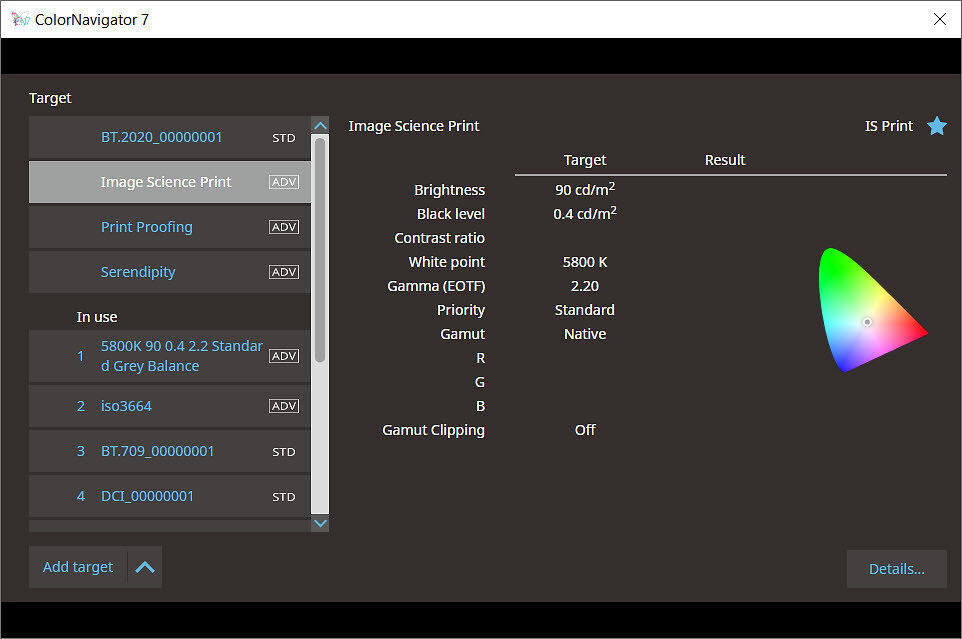Click the scrollbar up arrow in the target list
Screen dimensions: 962x639
320,124
